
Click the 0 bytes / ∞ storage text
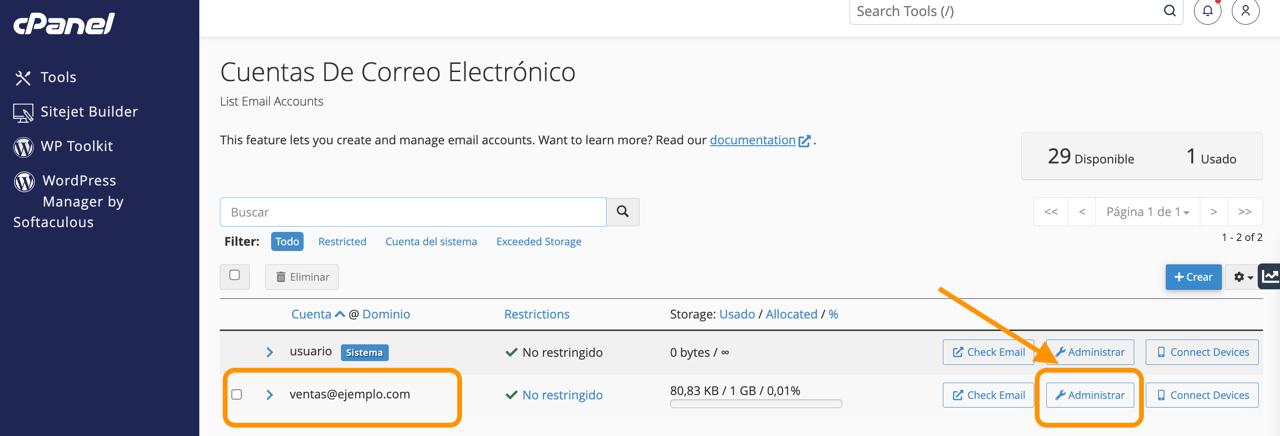tap(700, 352)
